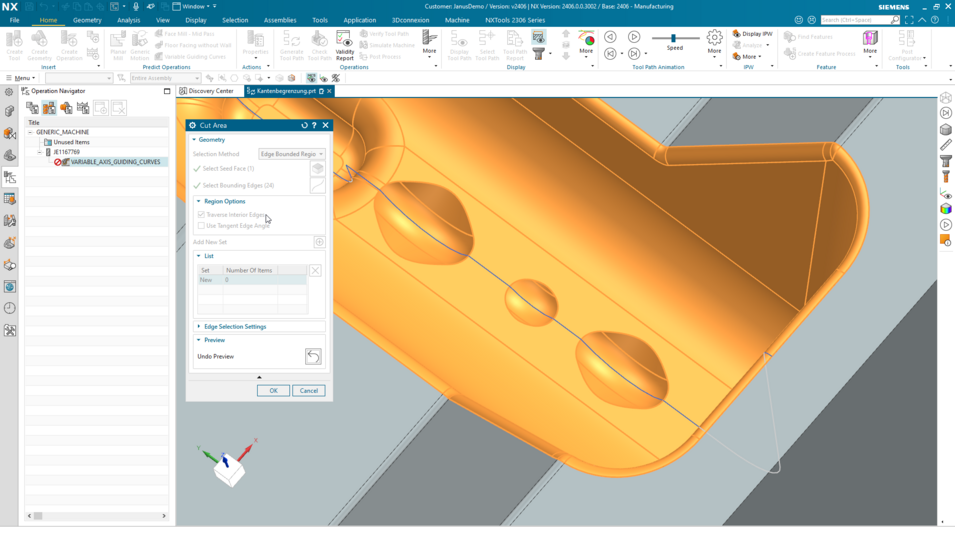Click Program Order View icon in navigator

(x=32, y=108)
